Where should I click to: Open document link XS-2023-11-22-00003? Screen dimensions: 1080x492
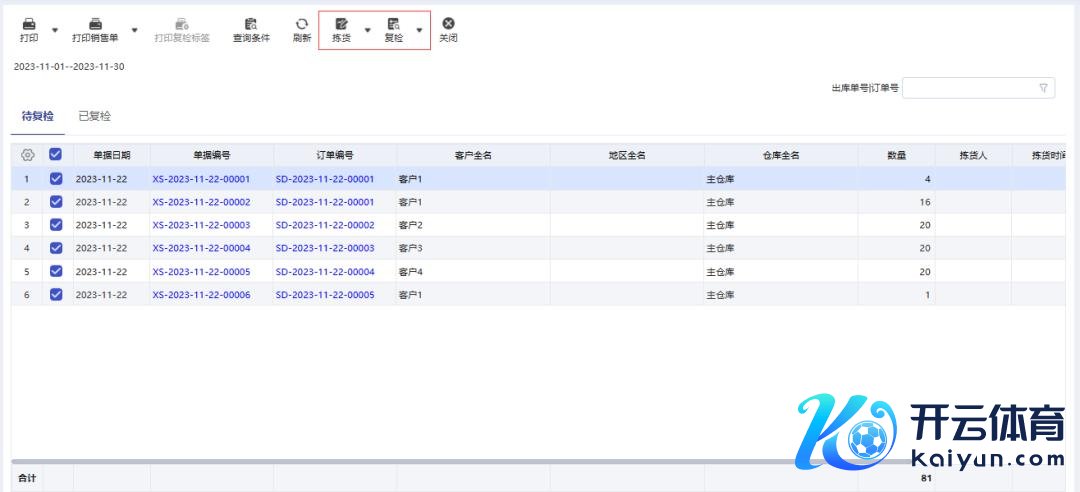click(201, 225)
